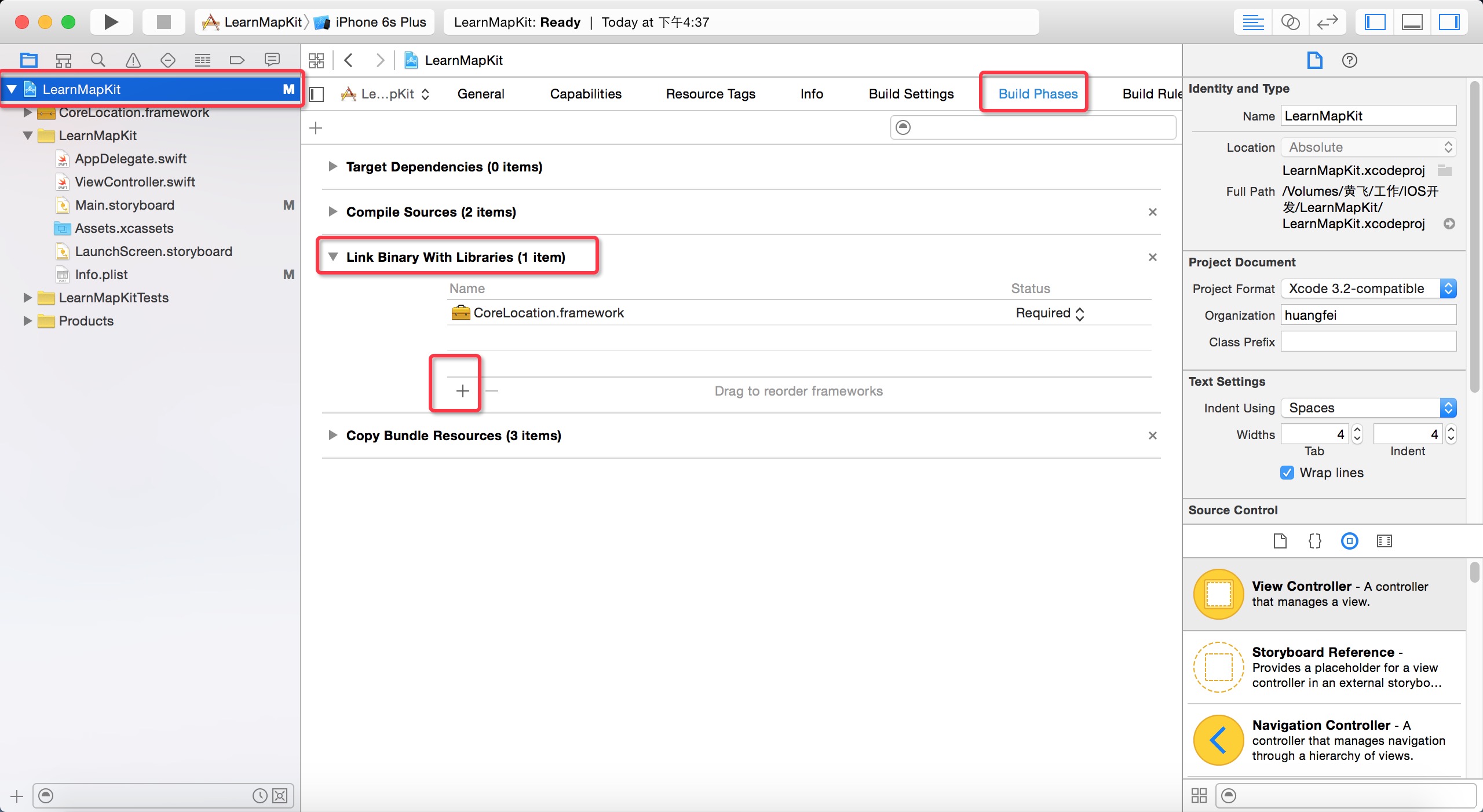Screen dimensions: 1483x812
Task: Toggle the Navigator pane visibility
Action: [x=1375, y=23]
